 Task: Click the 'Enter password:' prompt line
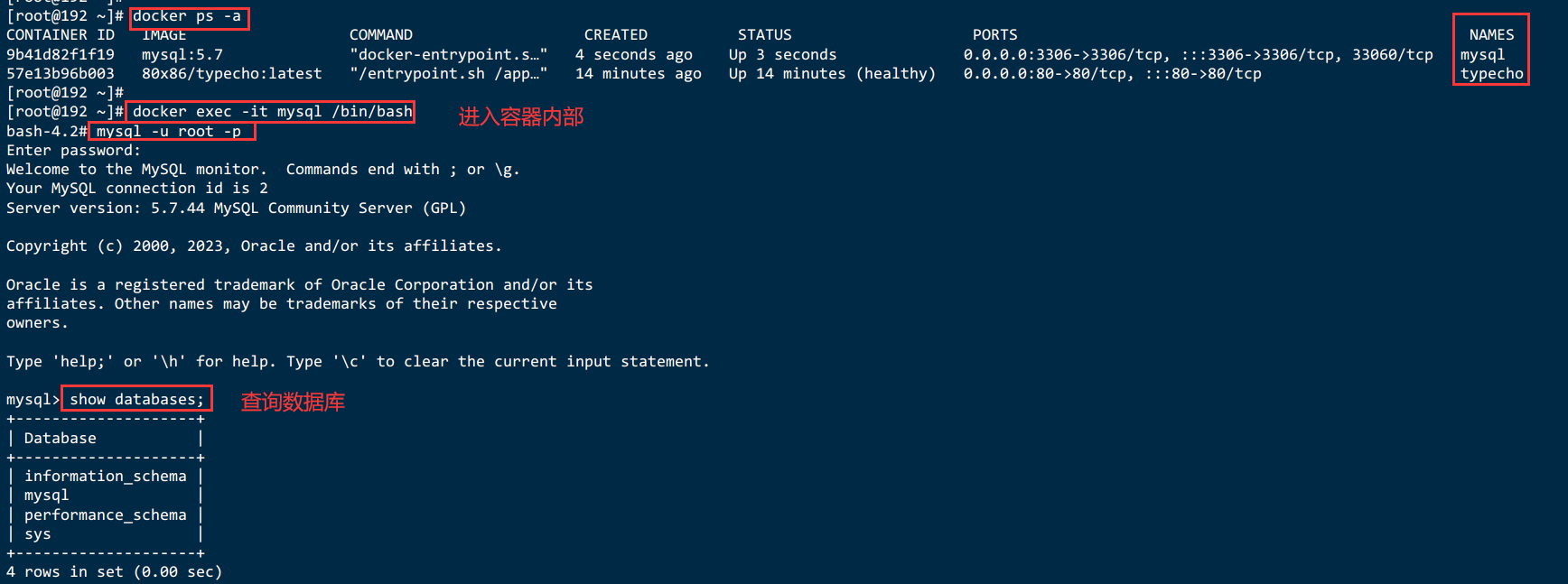point(74,151)
